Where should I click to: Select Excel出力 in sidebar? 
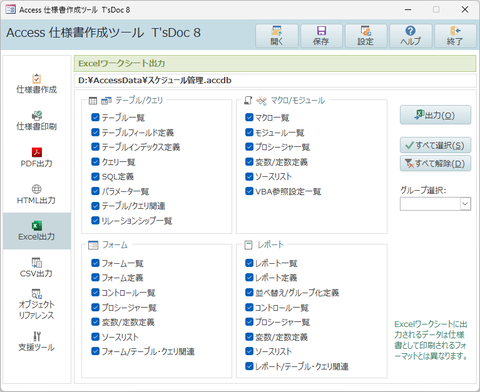(37, 231)
